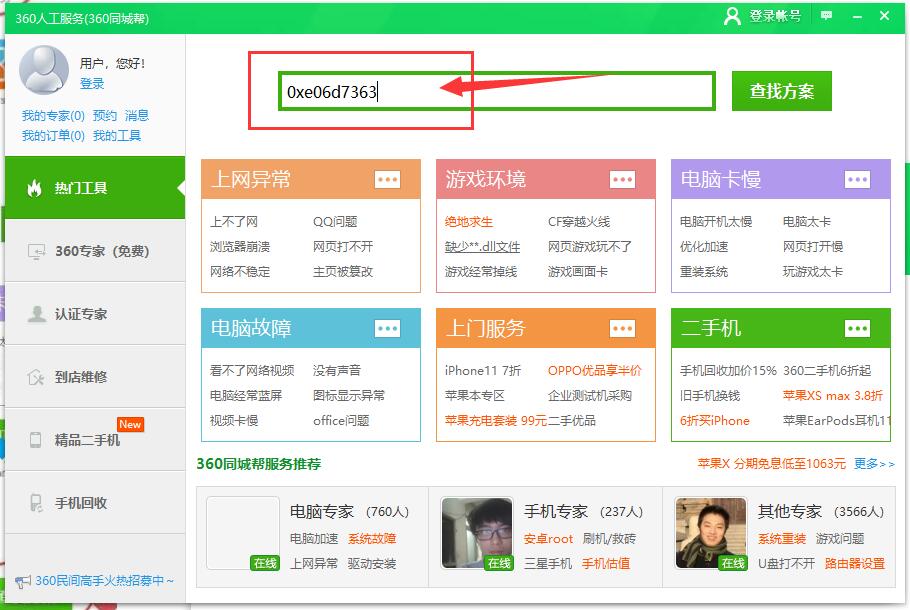The width and height of the screenshot is (910, 610).
Task: Click the search input field with 0xe06d7363
Action: (x=497, y=91)
